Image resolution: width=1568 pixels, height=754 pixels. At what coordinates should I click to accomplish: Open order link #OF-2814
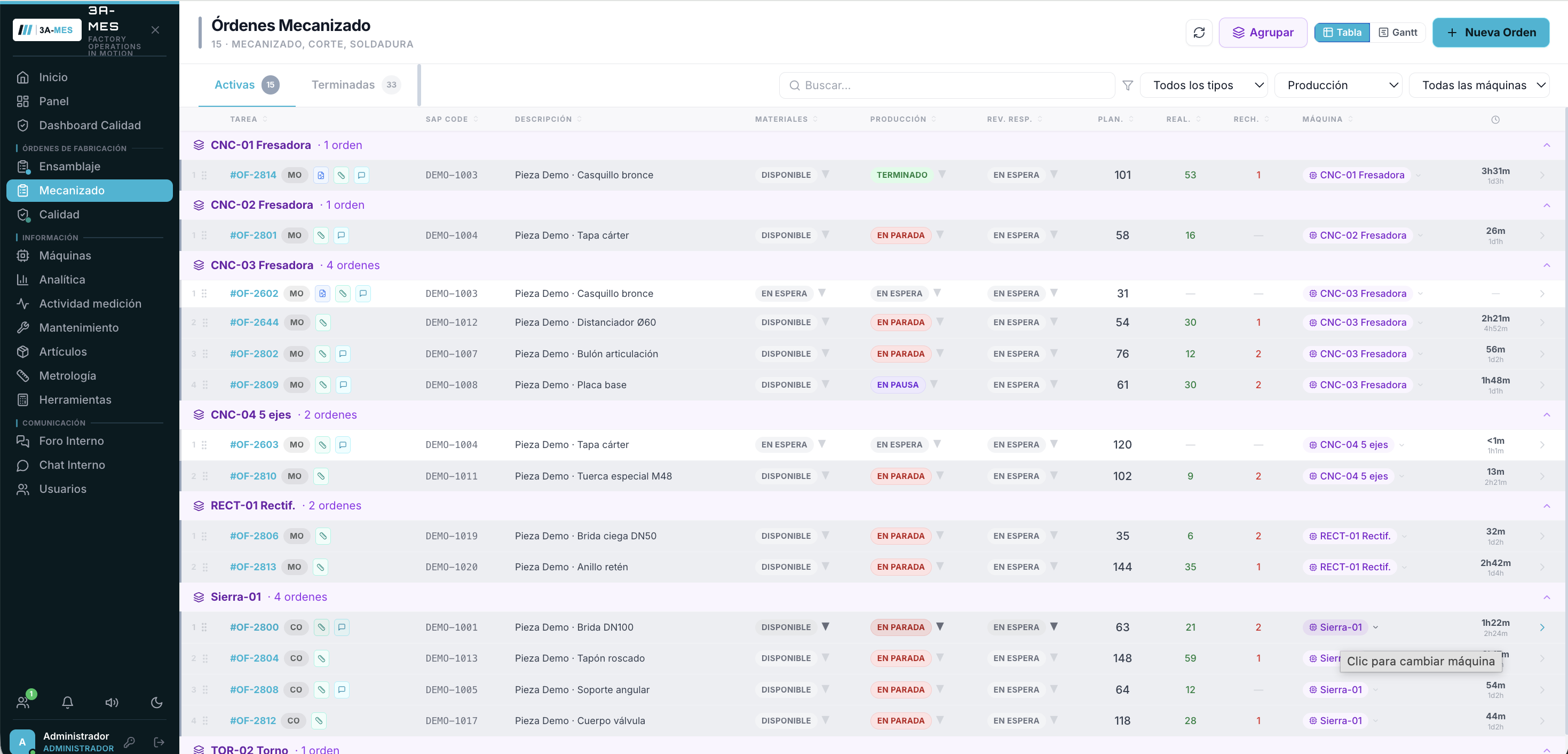[252, 175]
